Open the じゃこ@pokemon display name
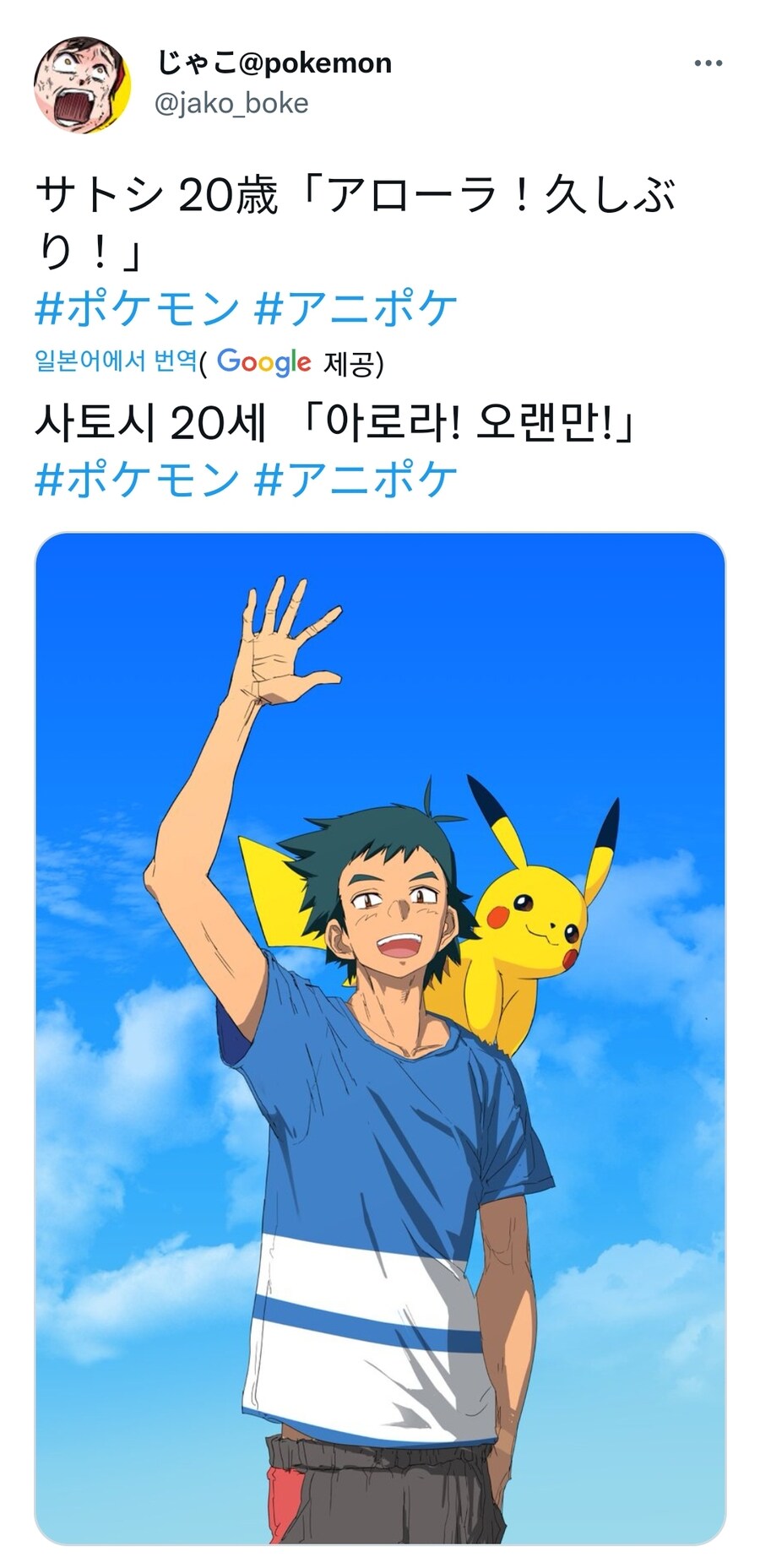 pos(274,62)
